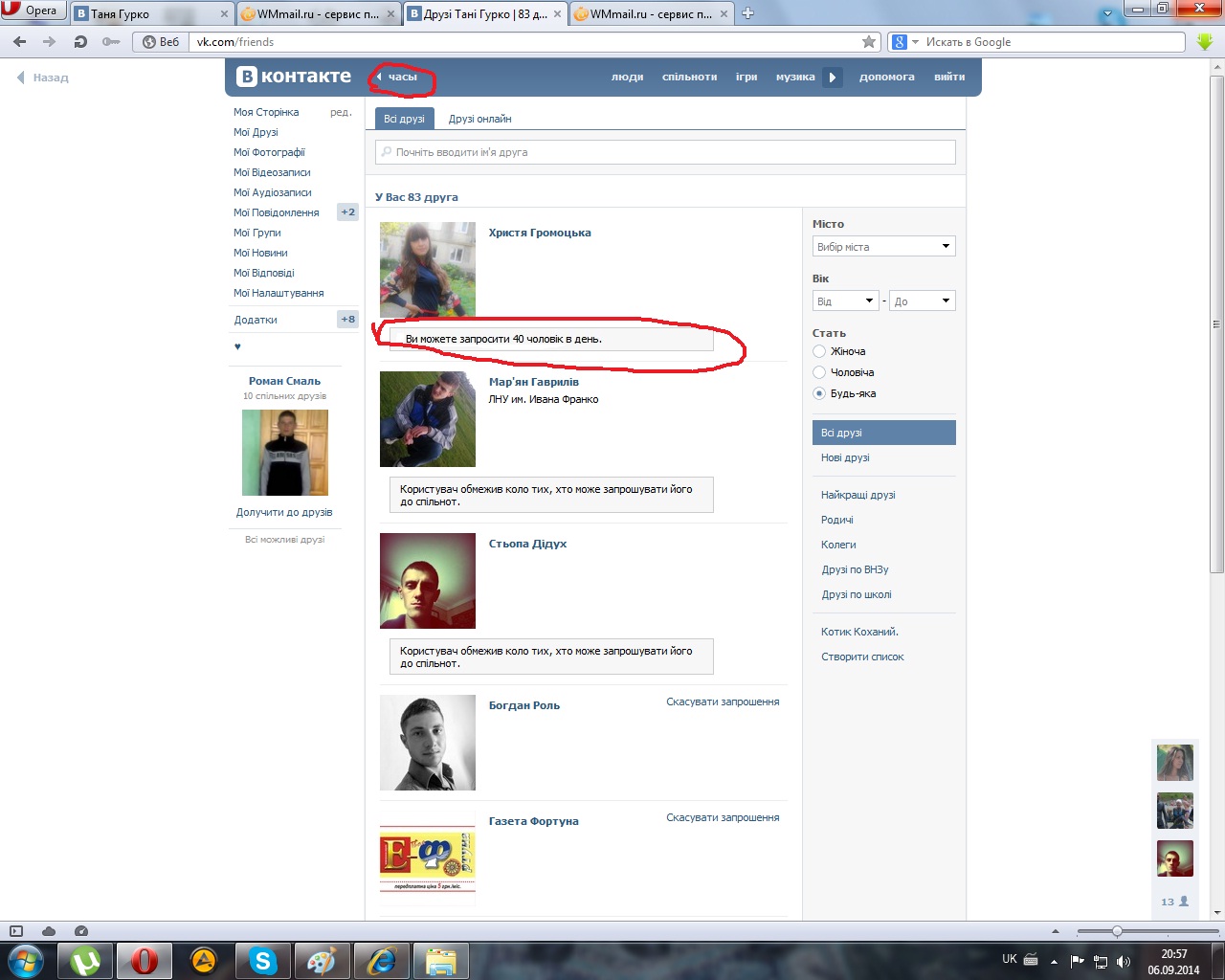Click the vk.com/friends address bar
The image size is (1225, 980).
click(x=525, y=42)
